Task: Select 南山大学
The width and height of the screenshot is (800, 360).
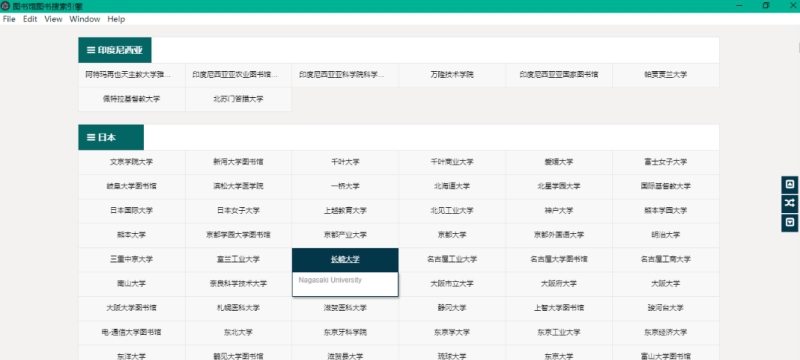Action: (132, 284)
